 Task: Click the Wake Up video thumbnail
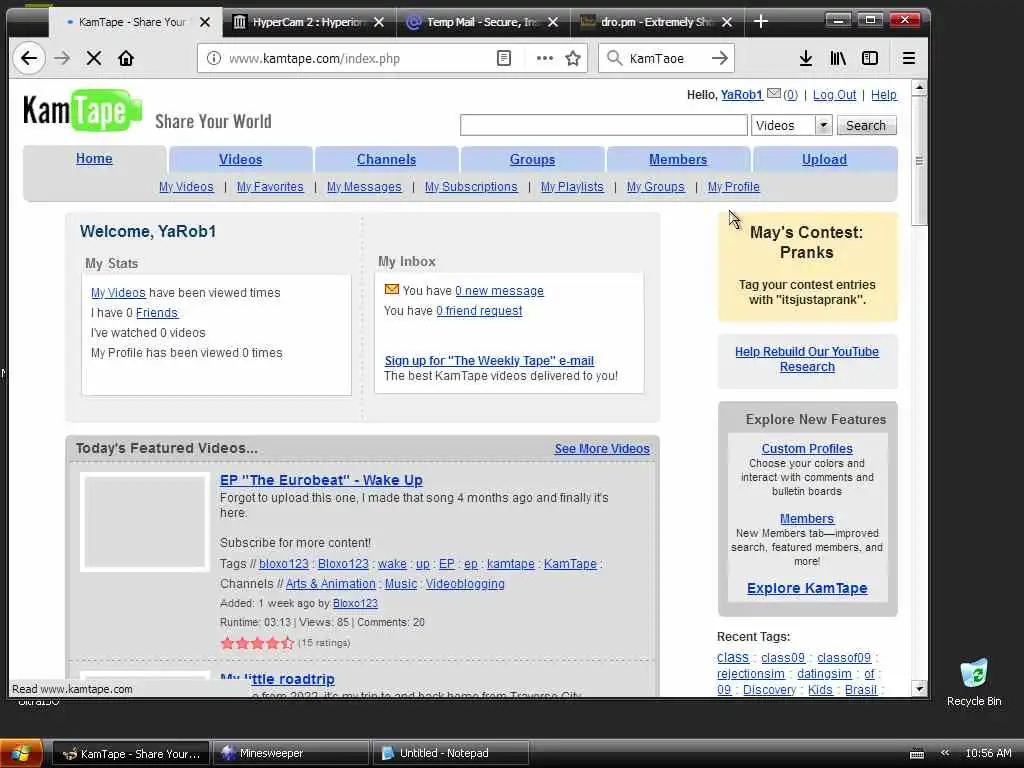145,522
